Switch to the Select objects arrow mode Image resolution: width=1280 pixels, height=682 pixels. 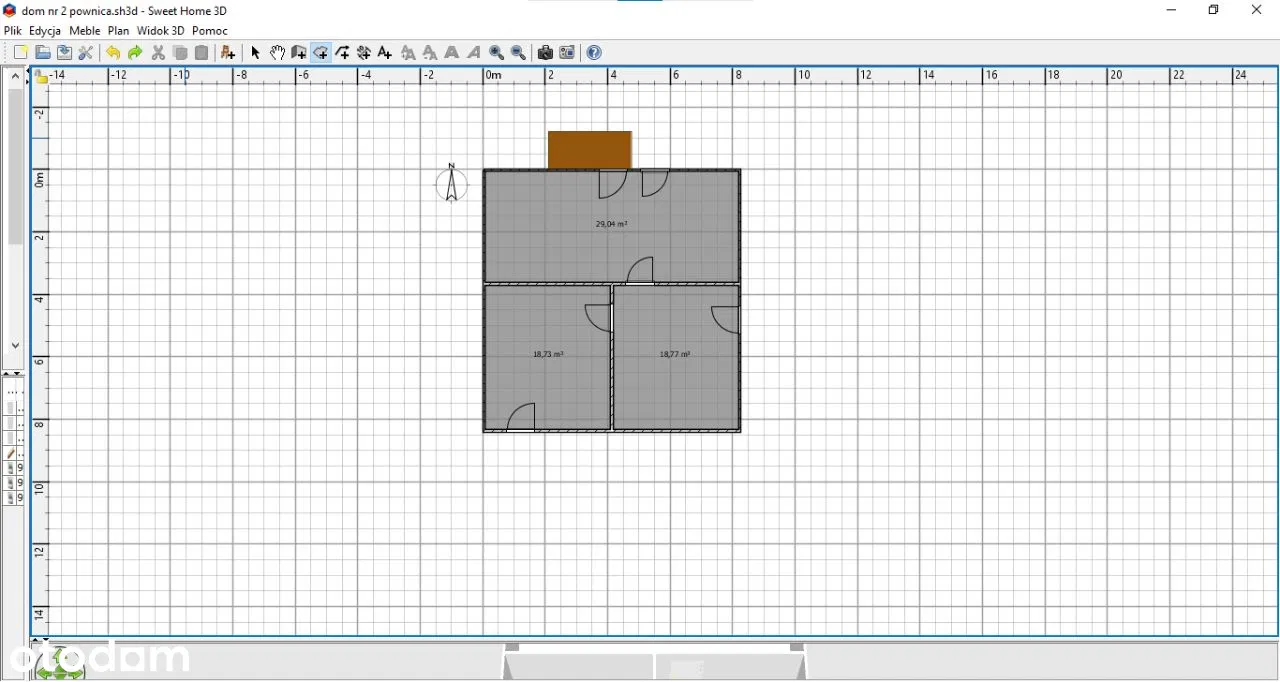255,53
